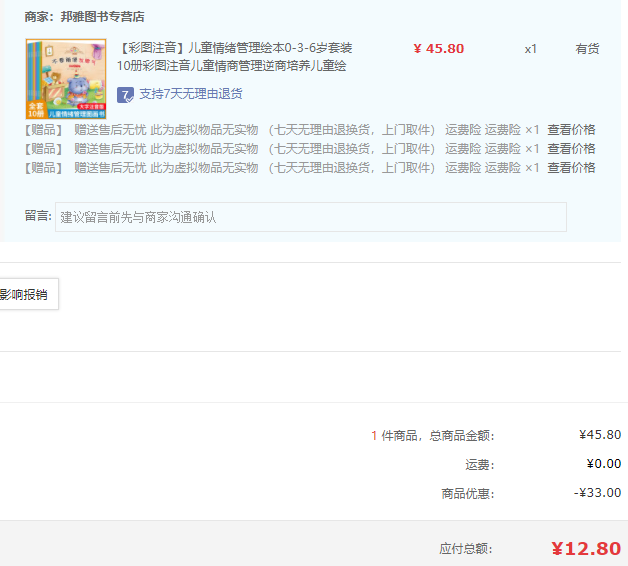The height and width of the screenshot is (566, 628).
Task: Focus the 留言 message input field
Action: click(310, 217)
